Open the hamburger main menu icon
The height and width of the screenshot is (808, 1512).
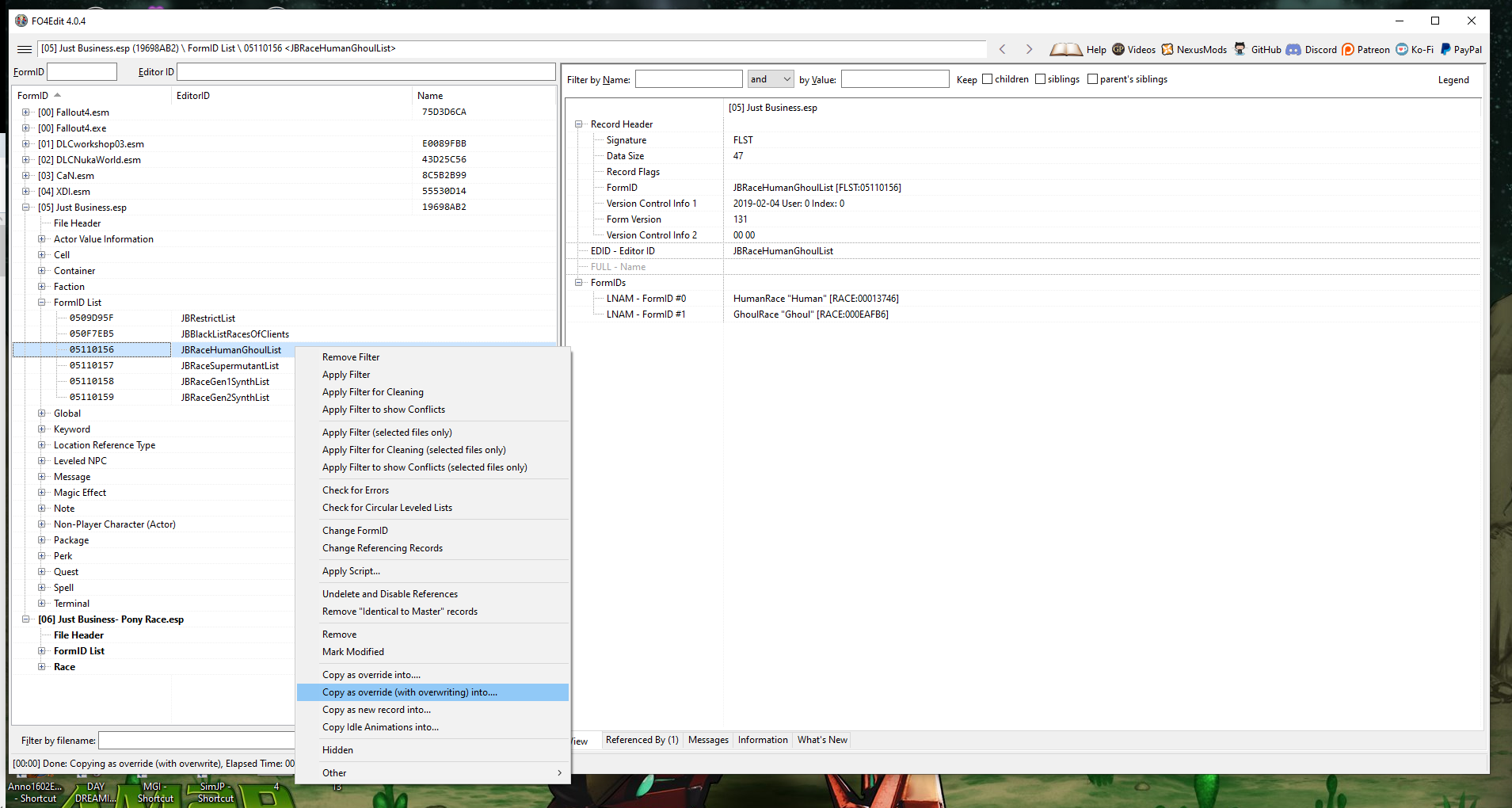click(x=25, y=49)
